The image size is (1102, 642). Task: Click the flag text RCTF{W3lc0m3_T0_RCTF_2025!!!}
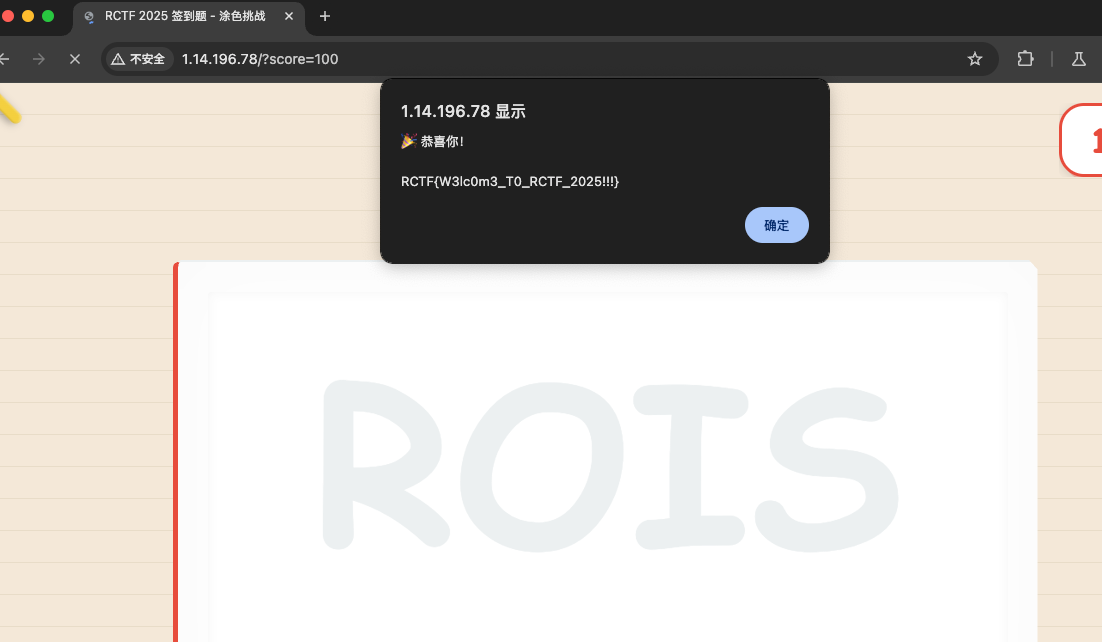click(x=510, y=181)
